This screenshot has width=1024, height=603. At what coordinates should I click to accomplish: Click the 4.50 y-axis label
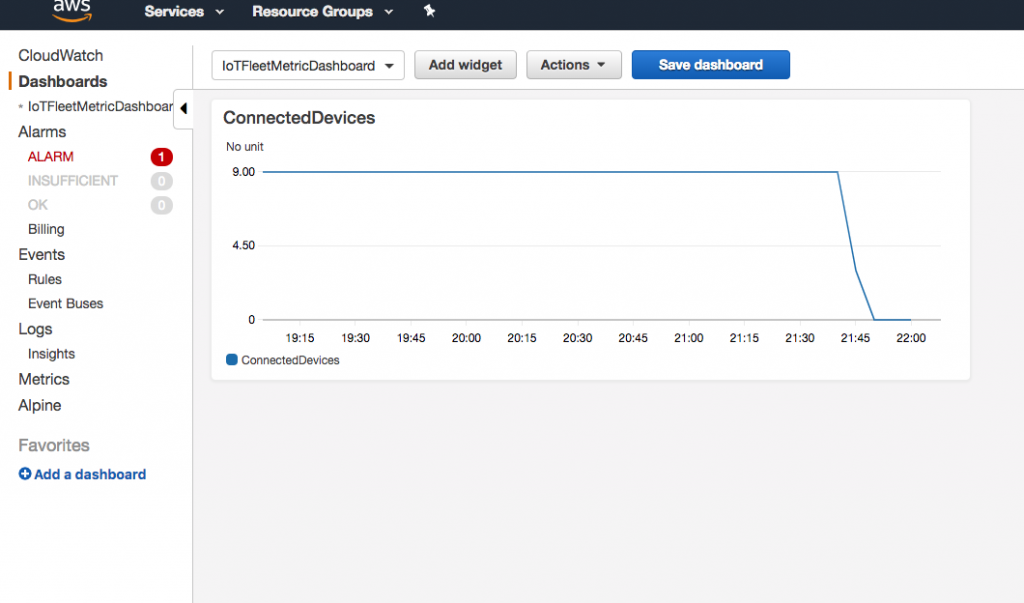pyautogui.click(x=244, y=246)
